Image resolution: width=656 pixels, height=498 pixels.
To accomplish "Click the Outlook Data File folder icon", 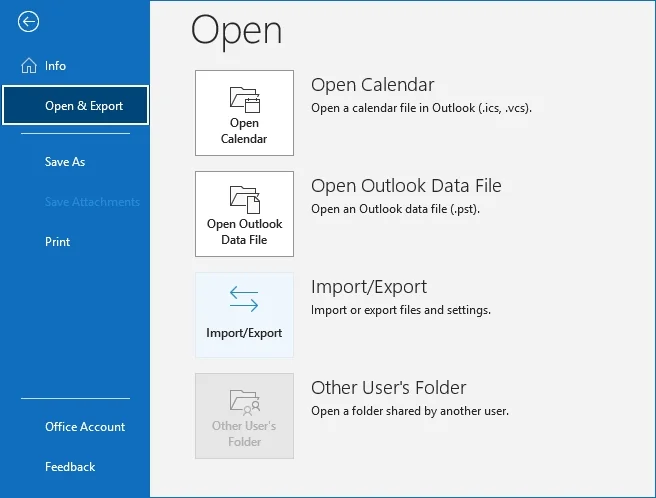I will (x=244, y=196).
